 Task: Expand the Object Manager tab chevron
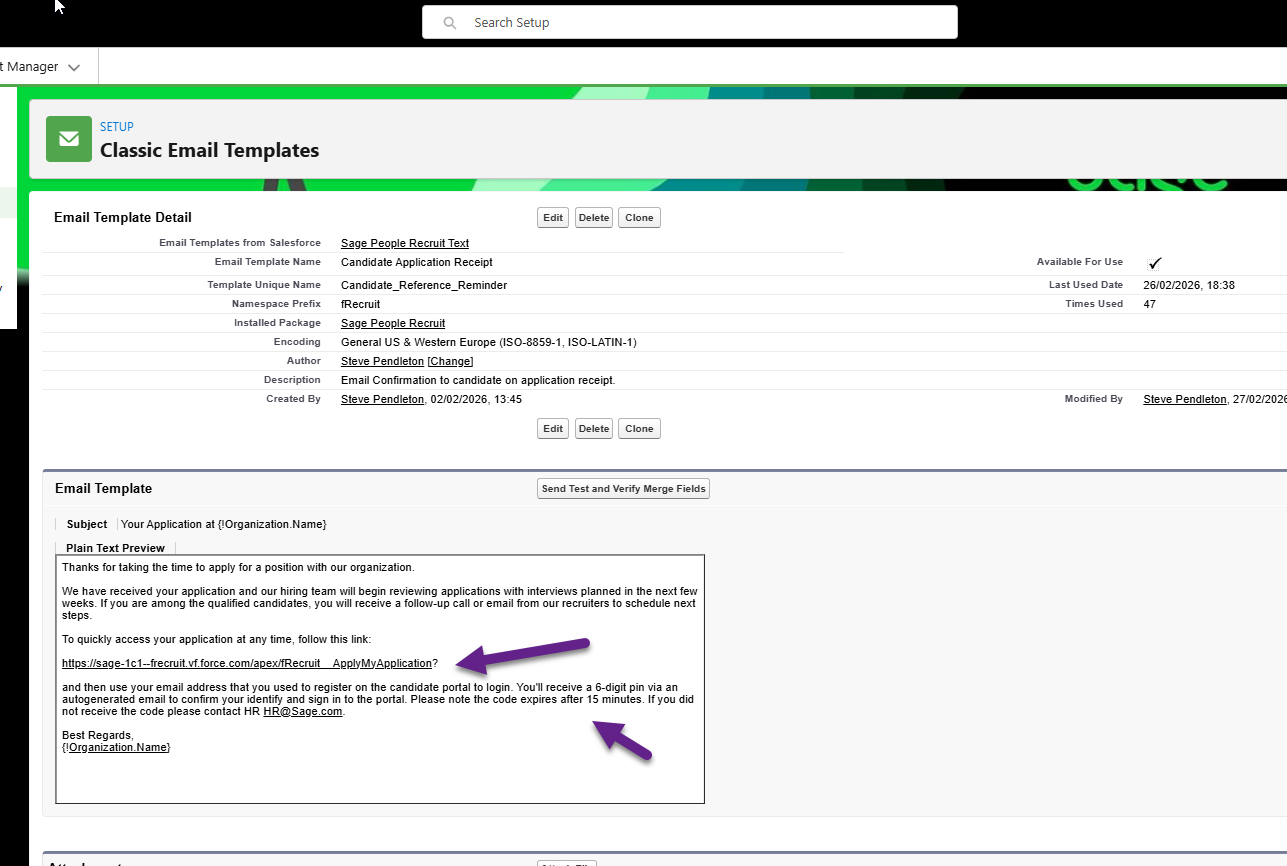[x=74, y=67]
